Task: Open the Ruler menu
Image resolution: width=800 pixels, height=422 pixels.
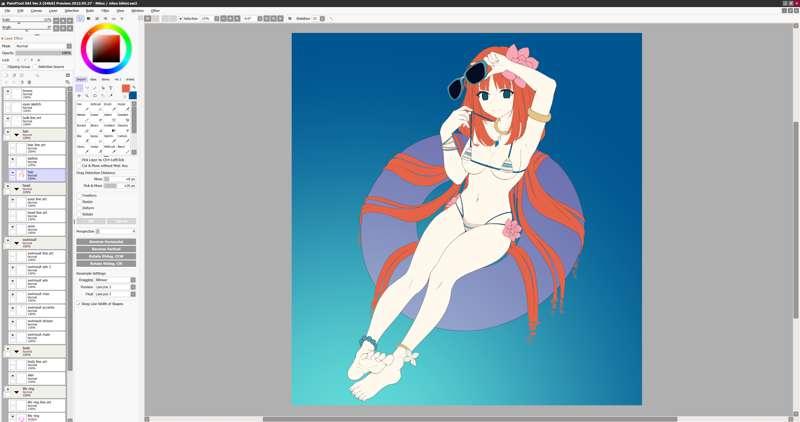Action: tap(90, 10)
